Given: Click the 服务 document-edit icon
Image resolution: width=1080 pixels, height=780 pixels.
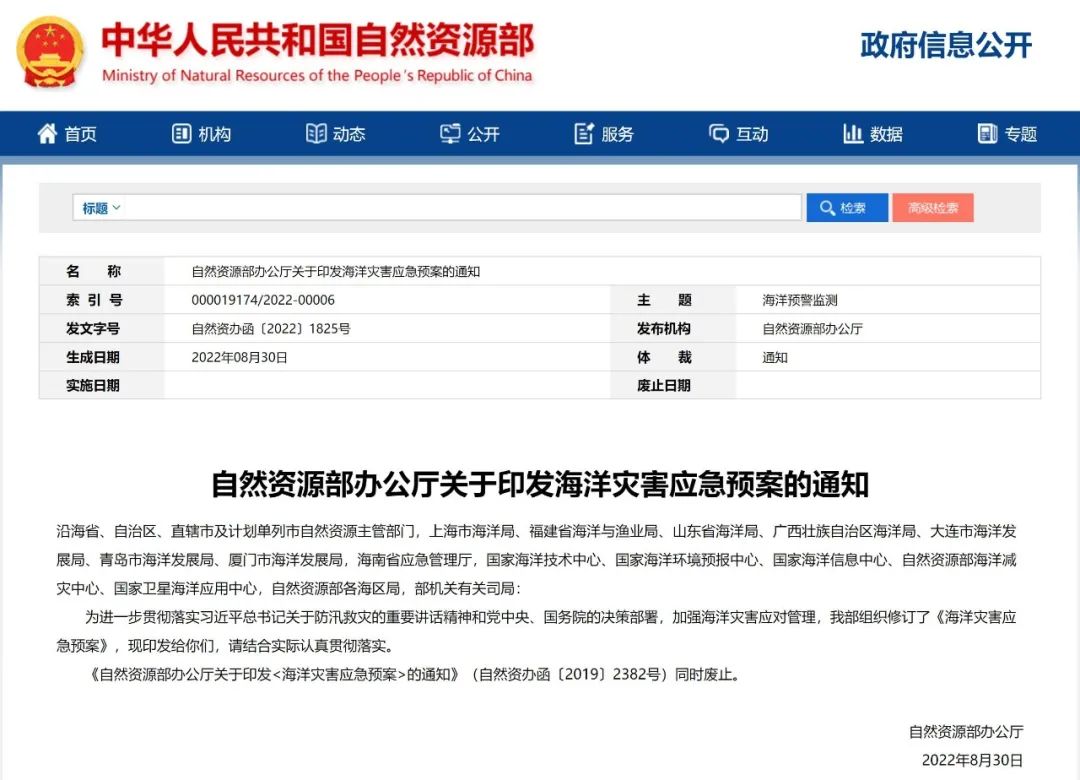Looking at the screenshot, I should 585,134.
